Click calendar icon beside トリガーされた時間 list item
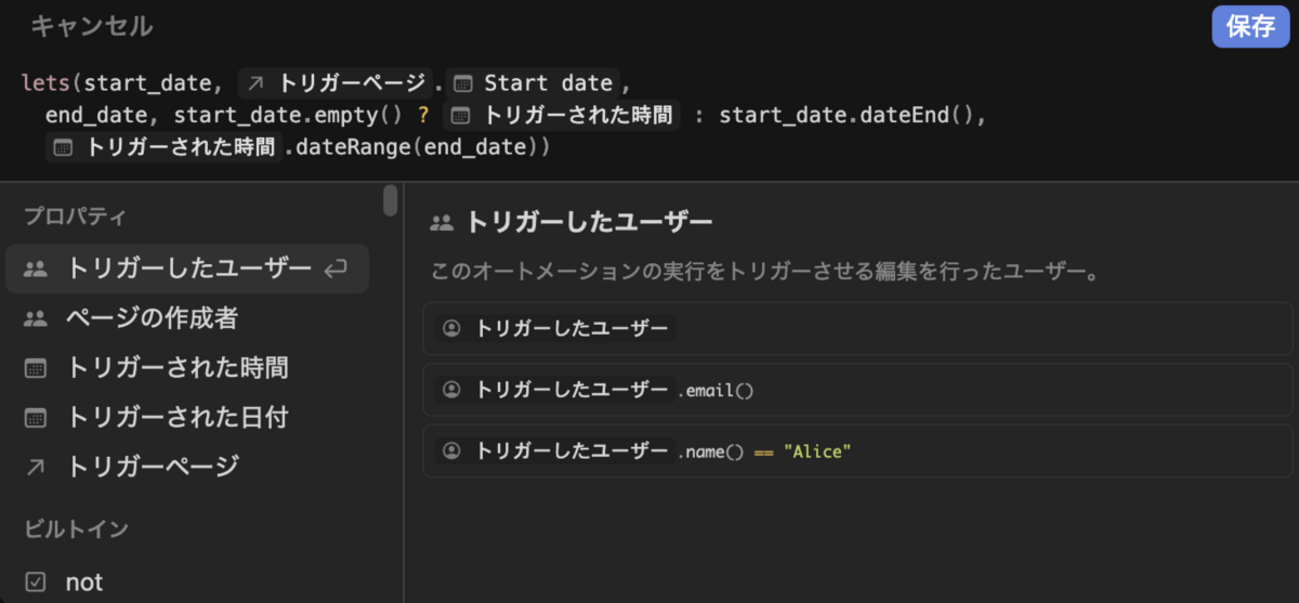1299x603 pixels. coord(35,368)
